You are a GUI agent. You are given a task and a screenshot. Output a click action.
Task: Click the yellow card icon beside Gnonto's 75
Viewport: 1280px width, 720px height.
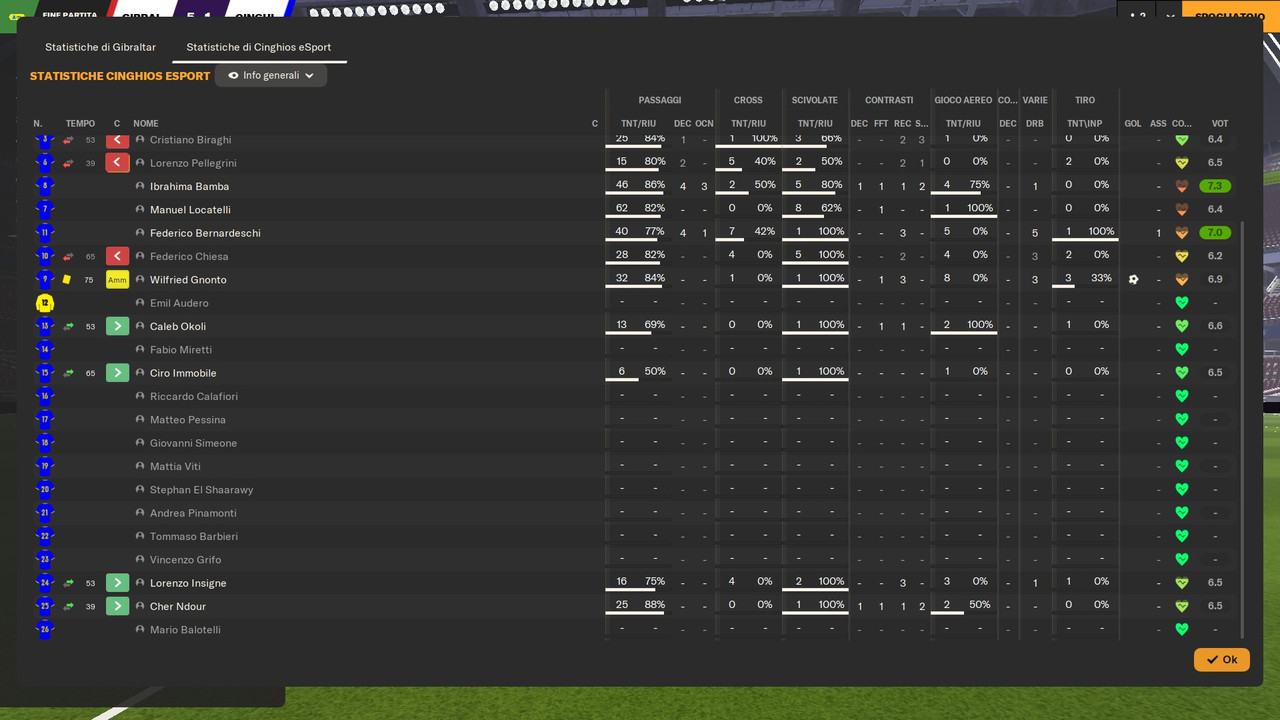click(67, 280)
